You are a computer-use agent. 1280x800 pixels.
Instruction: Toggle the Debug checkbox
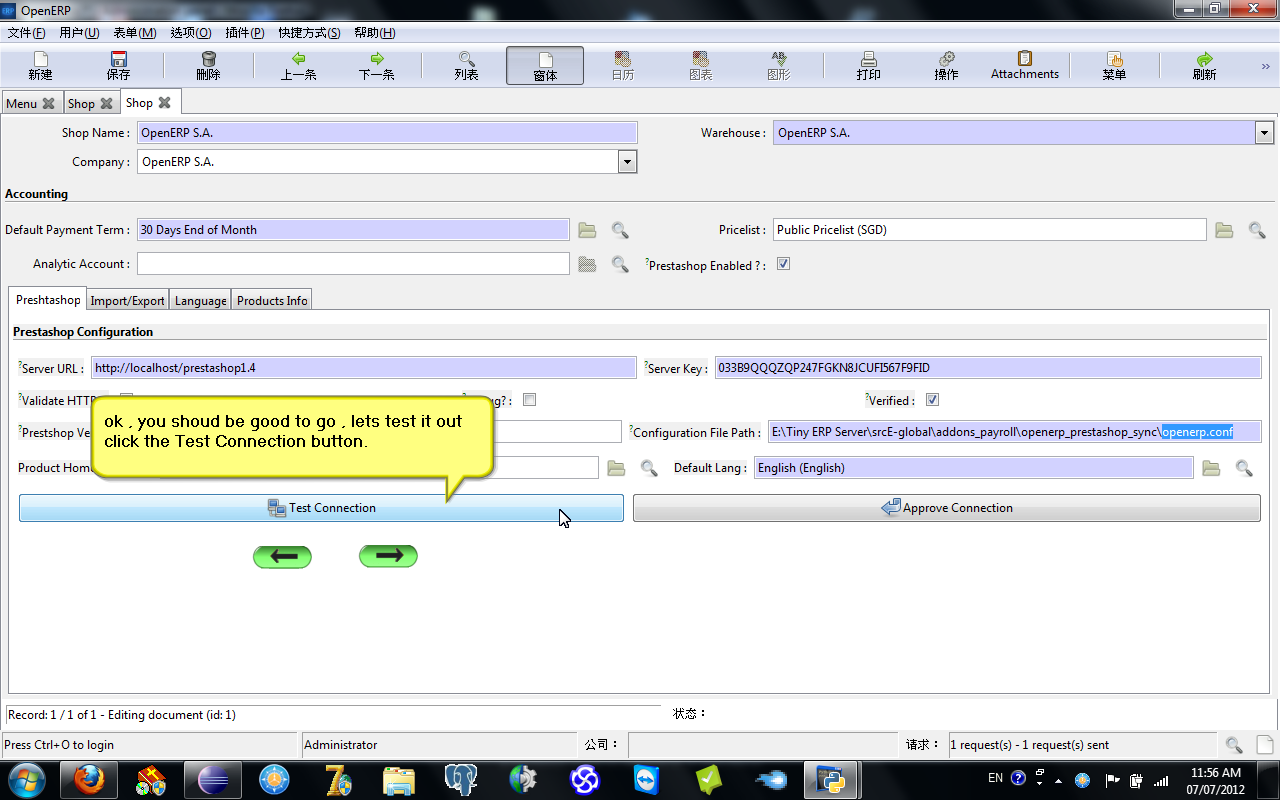click(x=530, y=400)
